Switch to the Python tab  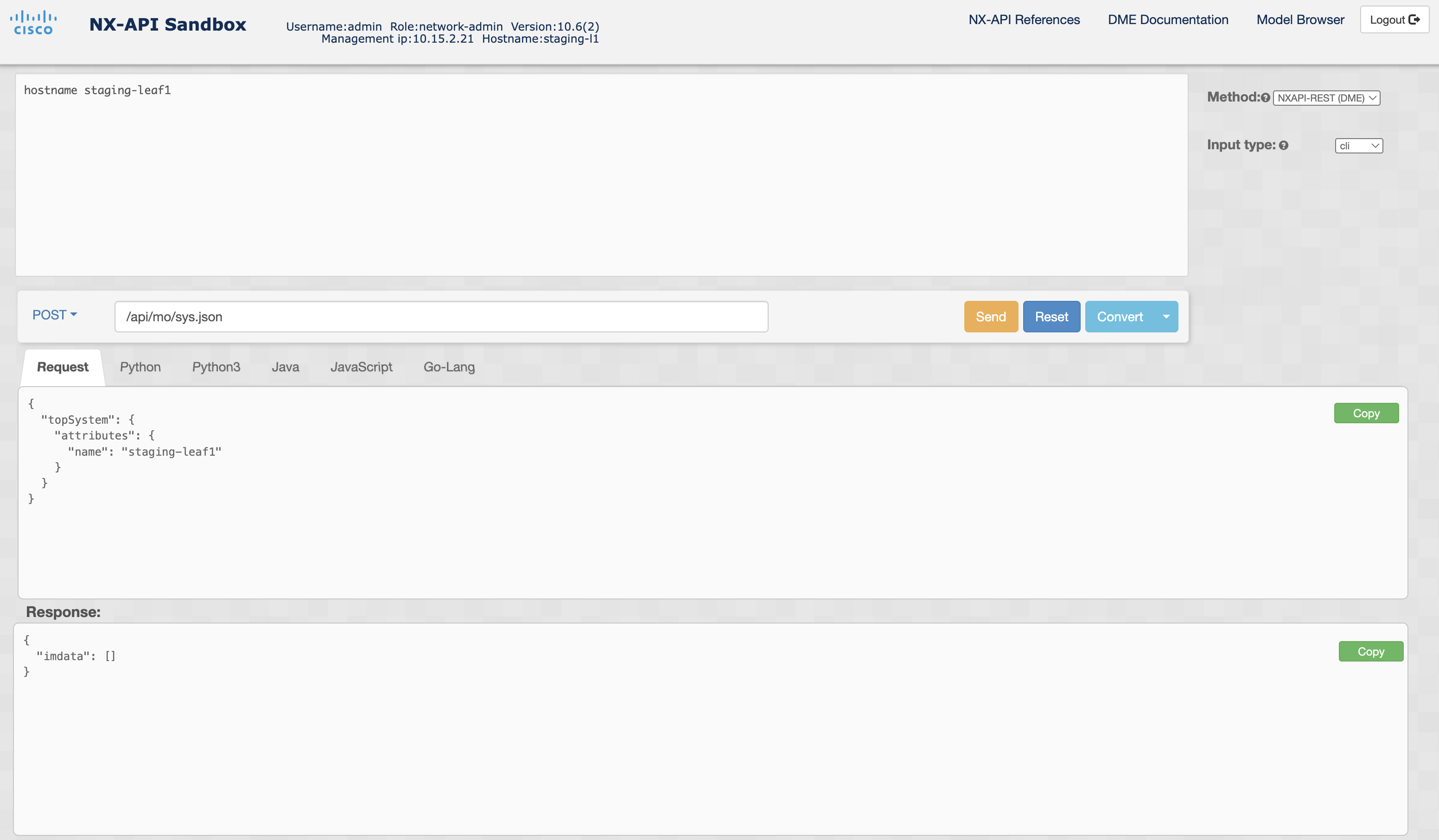140,367
